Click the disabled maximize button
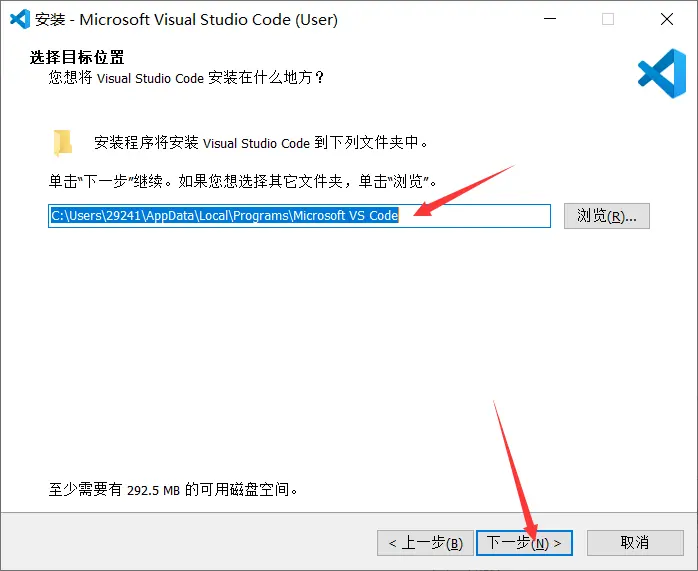This screenshot has width=698, height=571. click(608, 19)
